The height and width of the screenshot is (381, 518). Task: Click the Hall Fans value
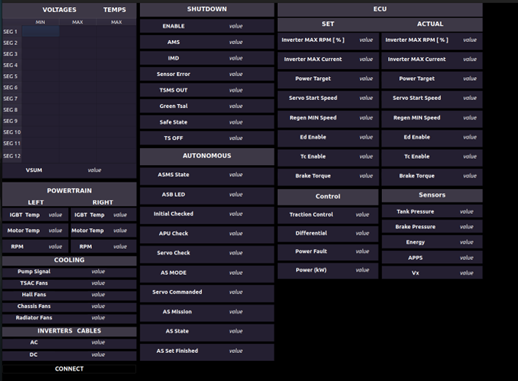(x=98, y=295)
